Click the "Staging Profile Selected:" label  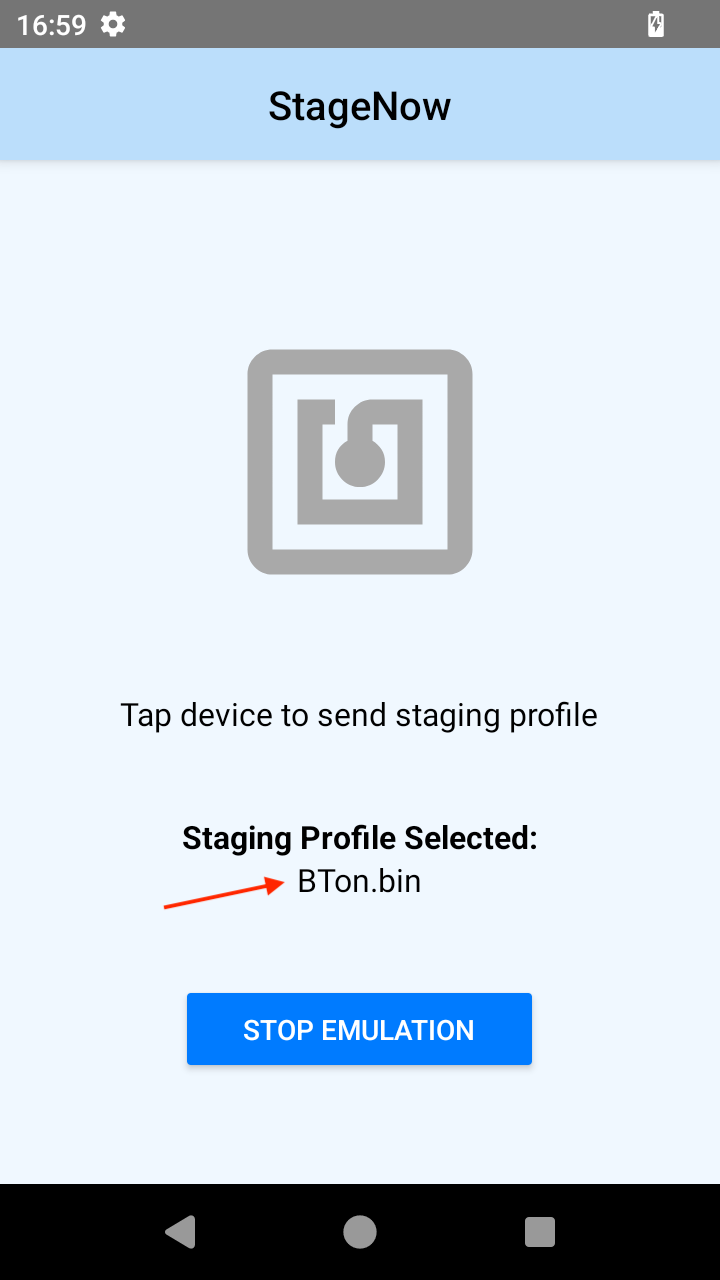point(360,838)
